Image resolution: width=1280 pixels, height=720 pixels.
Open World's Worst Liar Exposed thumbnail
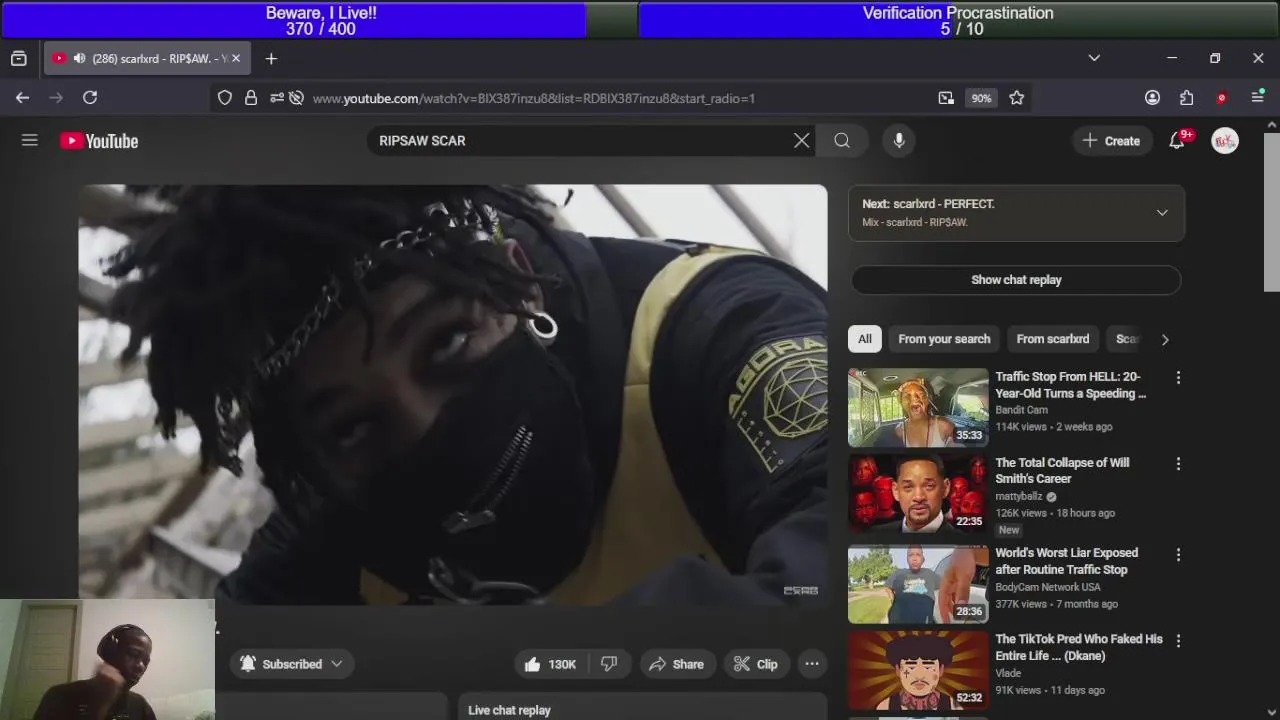(918, 584)
